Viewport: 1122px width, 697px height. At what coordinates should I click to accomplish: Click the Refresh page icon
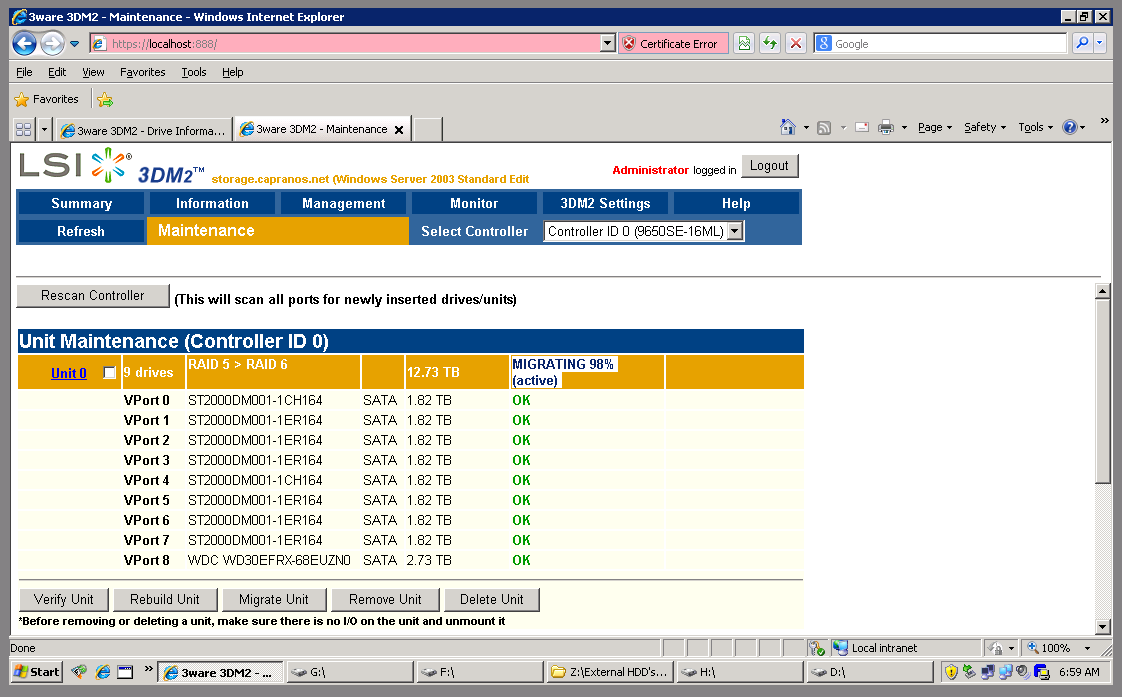pos(770,43)
